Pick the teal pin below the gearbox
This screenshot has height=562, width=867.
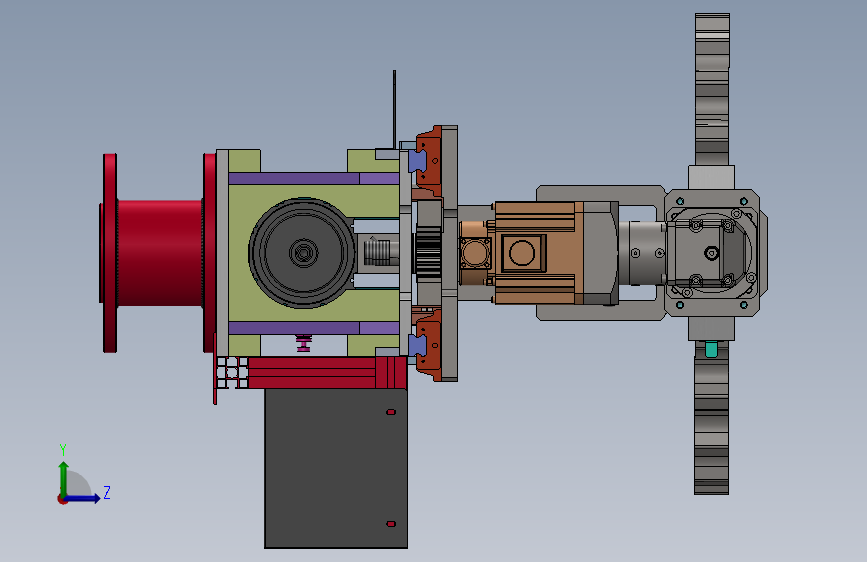711,349
